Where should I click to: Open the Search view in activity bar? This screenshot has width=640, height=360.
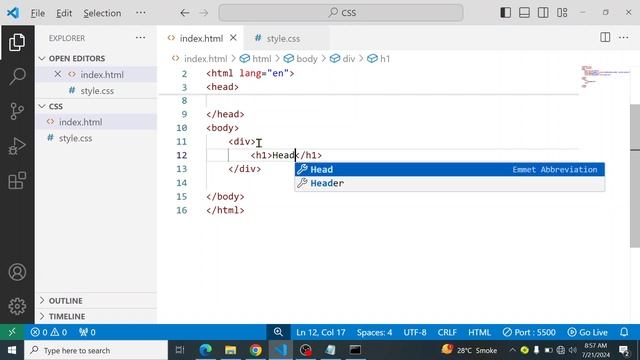point(17,76)
